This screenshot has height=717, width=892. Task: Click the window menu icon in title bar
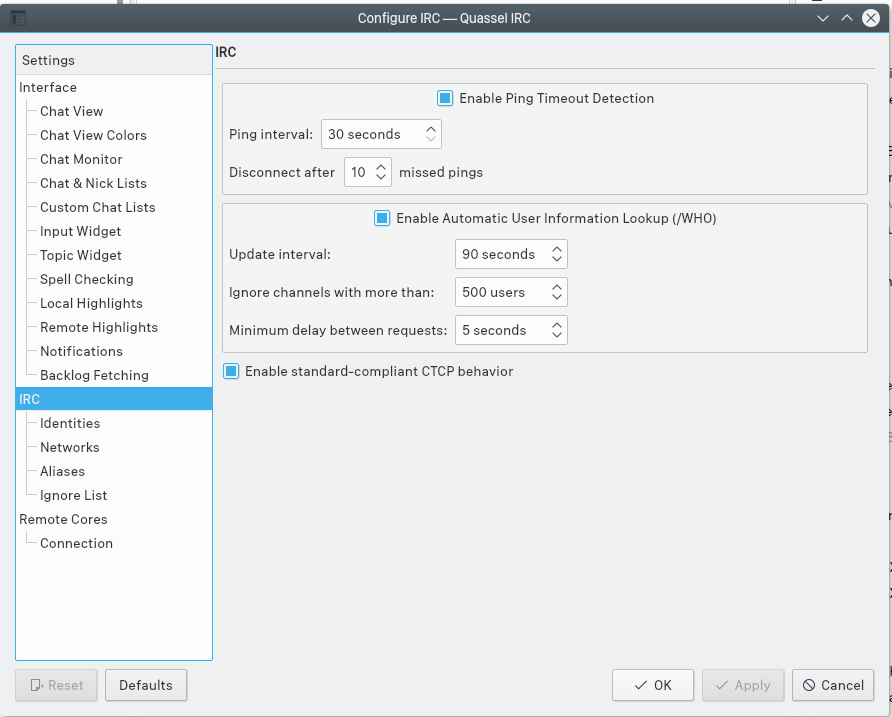(x=18, y=18)
